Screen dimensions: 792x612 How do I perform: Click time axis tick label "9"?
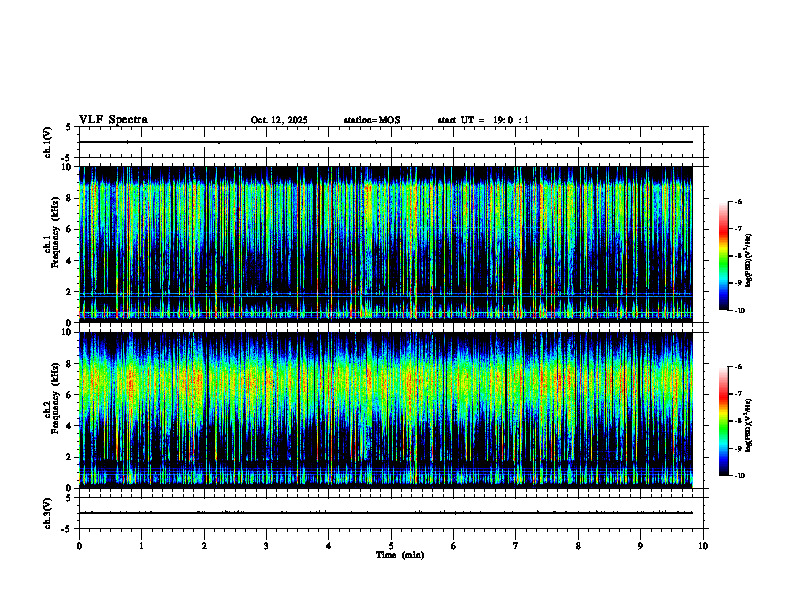(x=640, y=546)
